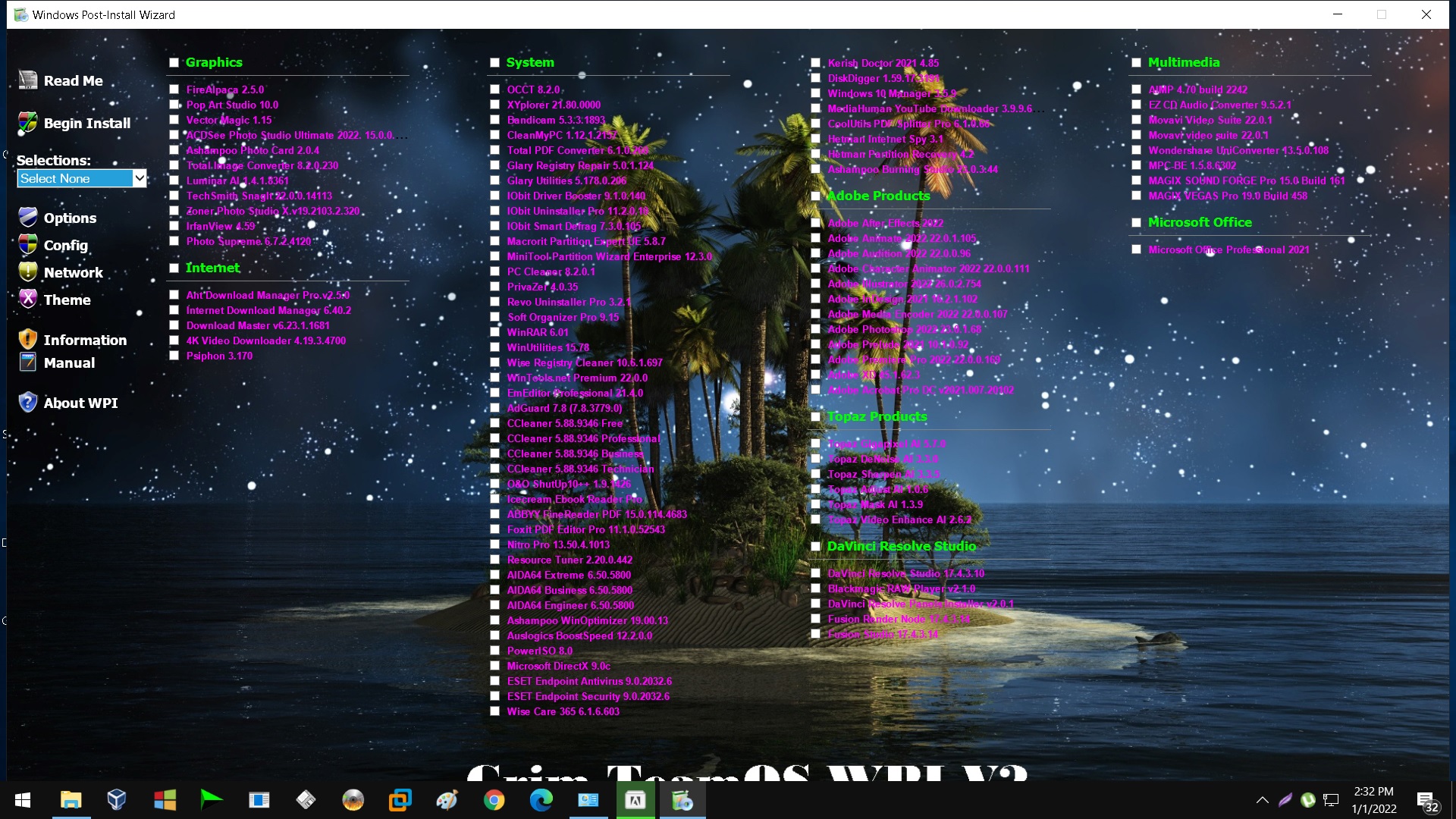This screenshot has width=1456, height=819.
Task: Select Psiphon 3.170 entry
Action: (x=219, y=356)
